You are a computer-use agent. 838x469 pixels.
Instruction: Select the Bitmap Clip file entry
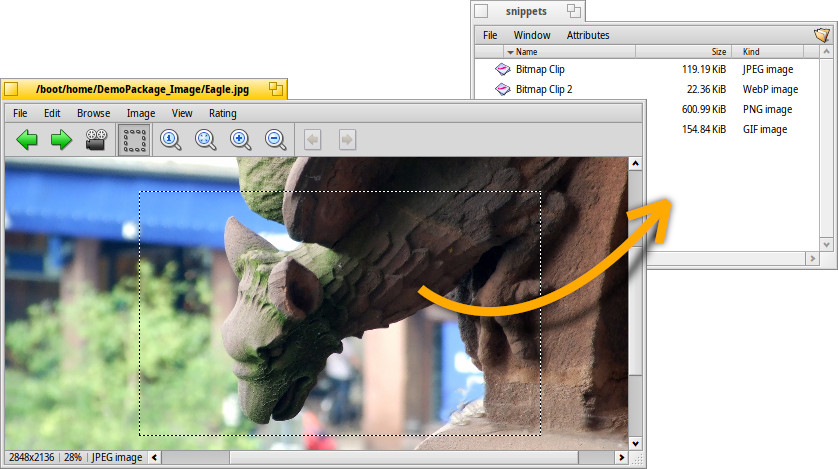click(x=539, y=70)
